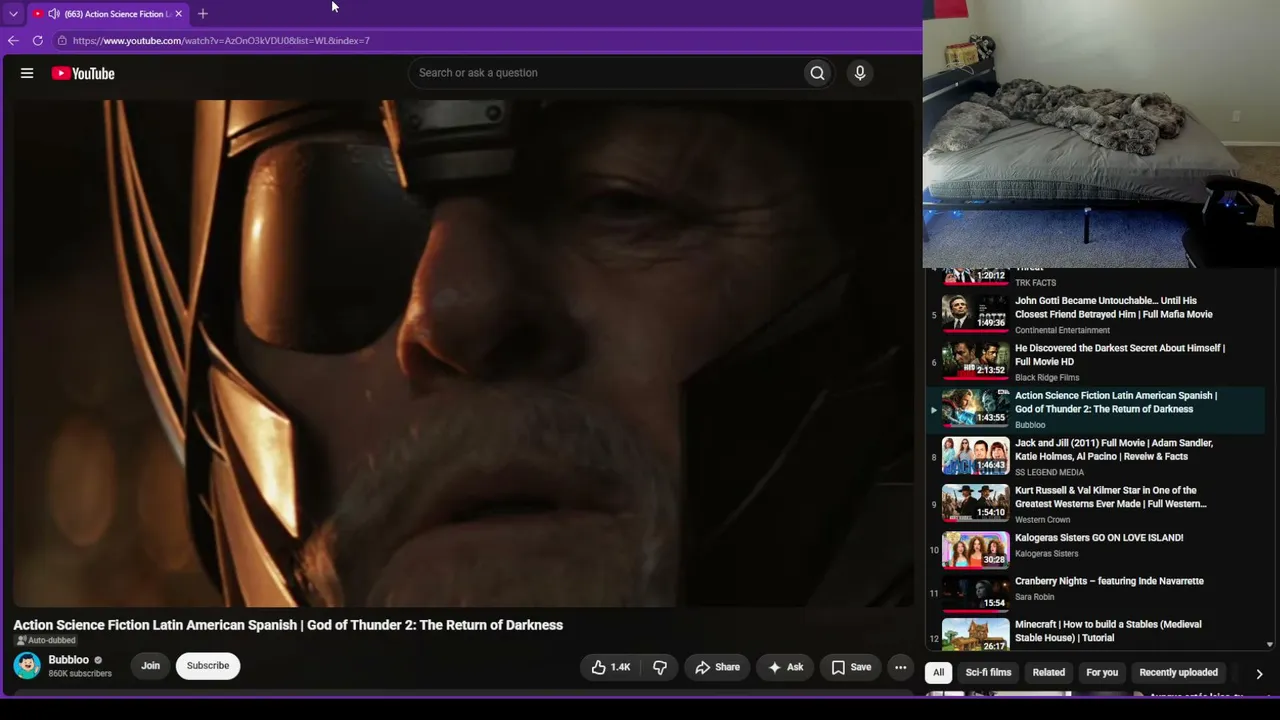Viewport: 1280px width, 720px height.
Task: Reload the current page
Action: click(38, 41)
